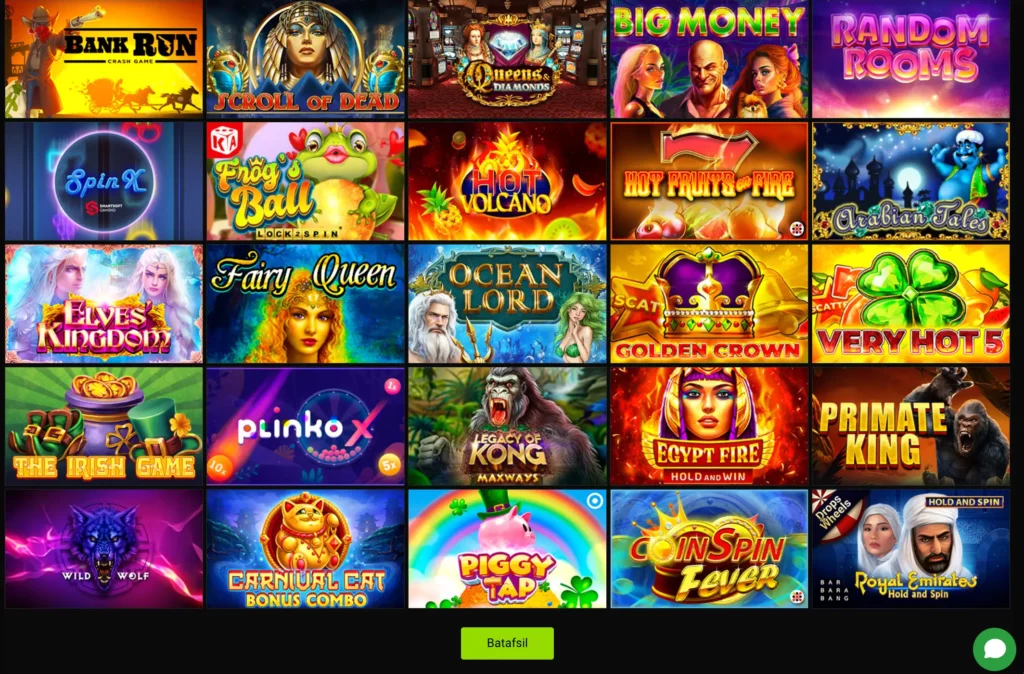Open the Golden Crown slot
Image resolution: width=1024 pixels, height=674 pixels.
(x=709, y=304)
